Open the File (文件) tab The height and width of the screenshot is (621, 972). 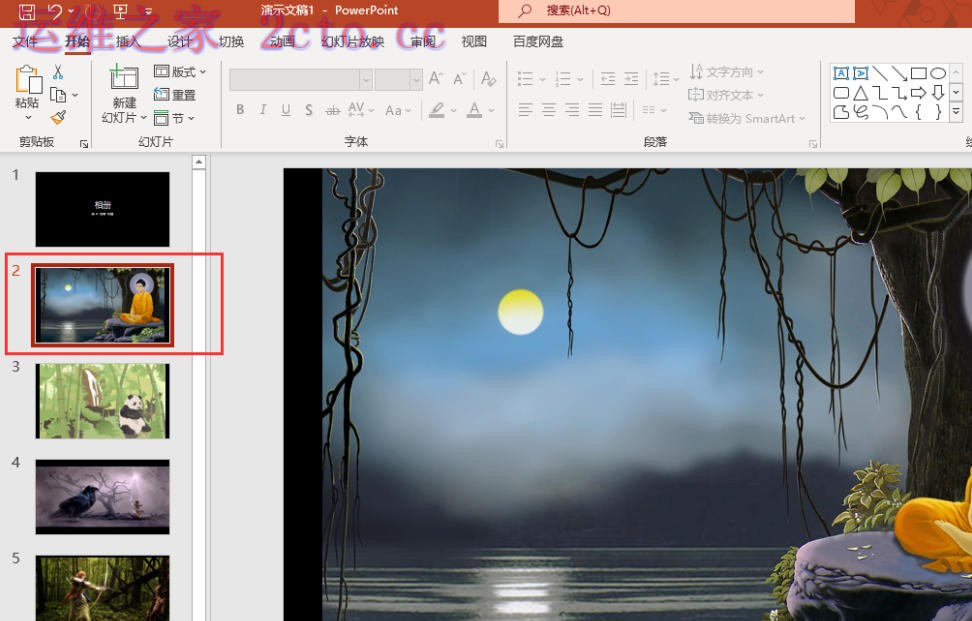pyautogui.click(x=25, y=42)
